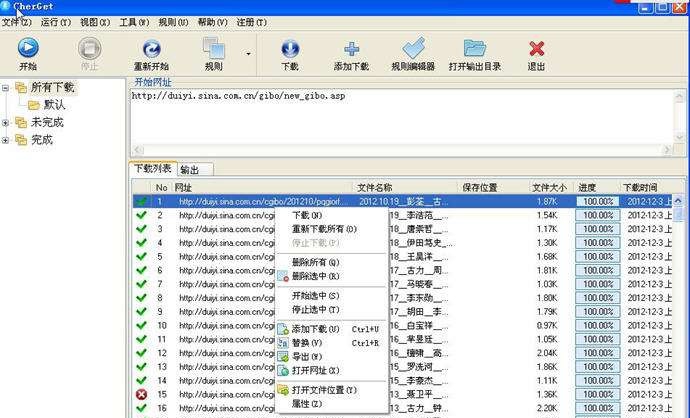Select row 12 file size 2.04K
The width and height of the screenshot is (690, 418).
pos(547,353)
